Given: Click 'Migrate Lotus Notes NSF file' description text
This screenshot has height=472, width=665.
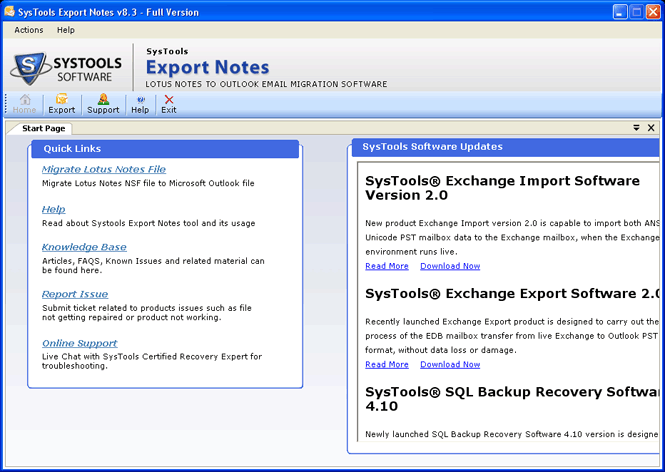Looking at the screenshot, I should click(148, 183).
